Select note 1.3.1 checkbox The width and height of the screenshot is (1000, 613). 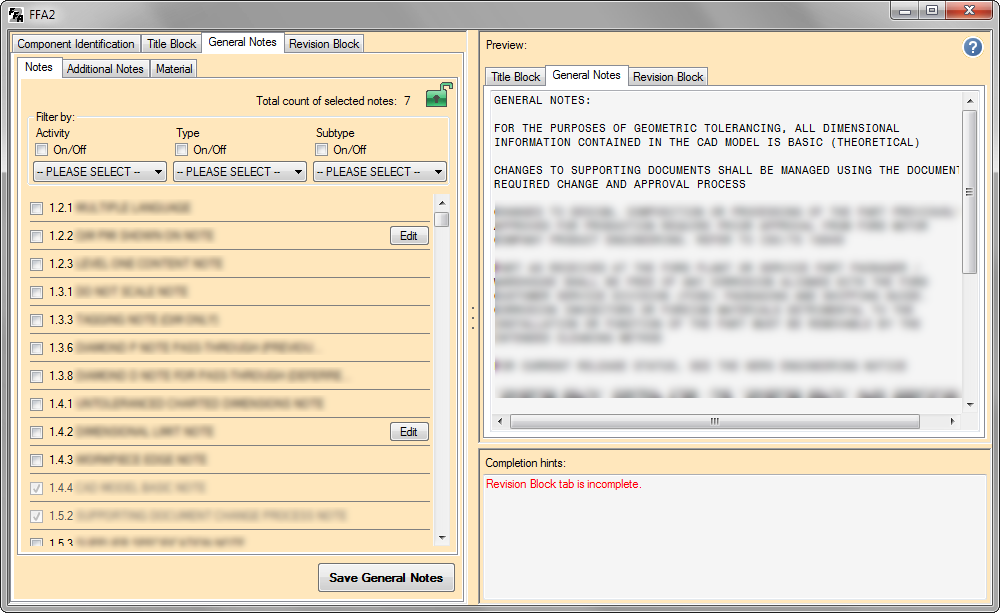point(37,292)
